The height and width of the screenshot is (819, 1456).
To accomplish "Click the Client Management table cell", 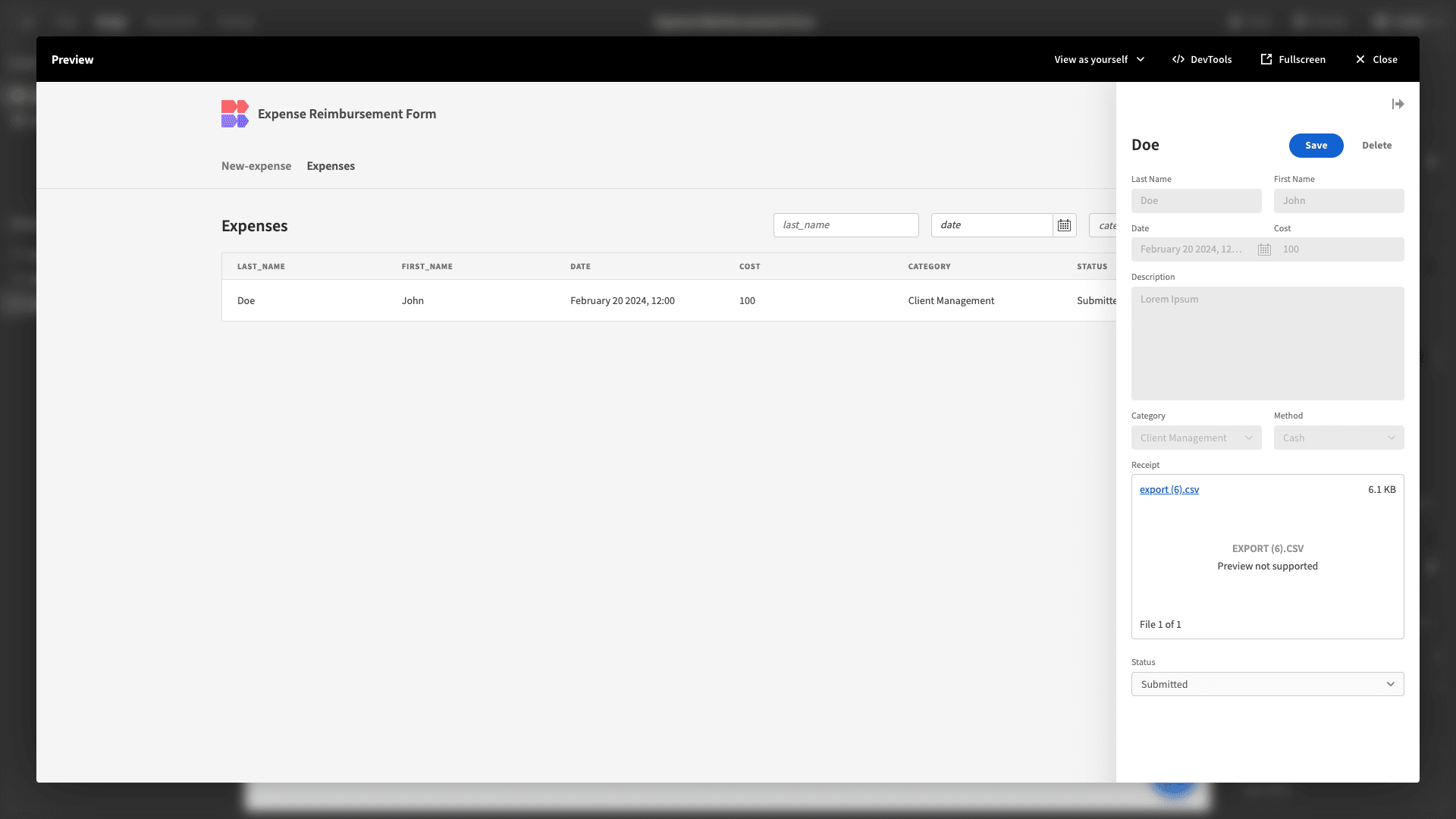I will (x=951, y=301).
